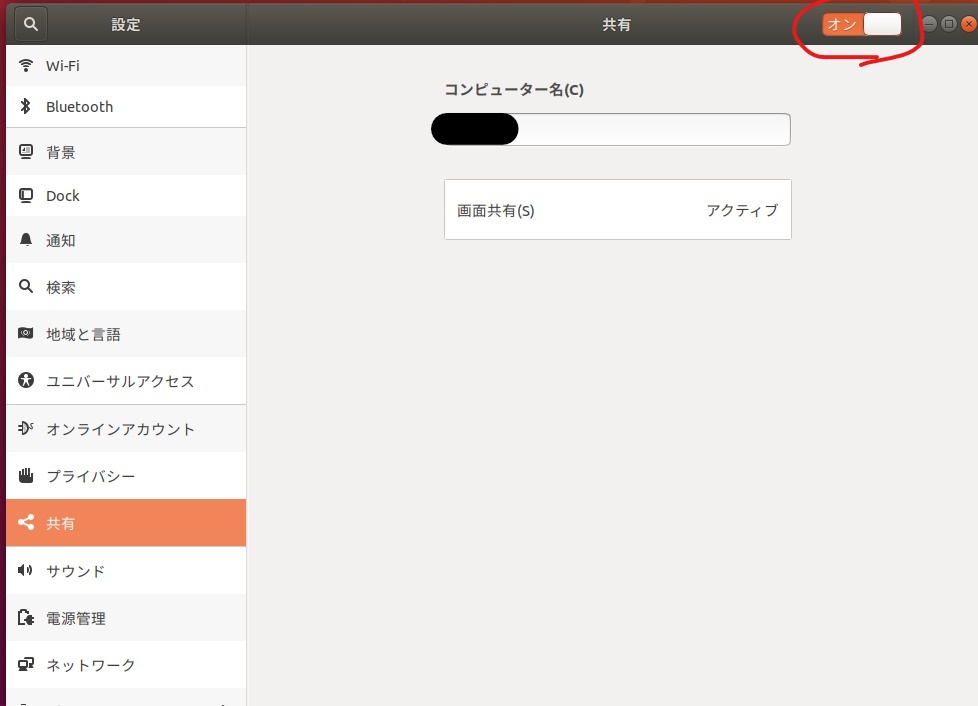Select オンラインアカウント in sidebar
The width and height of the screenshot is (978, 706).
pos(126,429)
